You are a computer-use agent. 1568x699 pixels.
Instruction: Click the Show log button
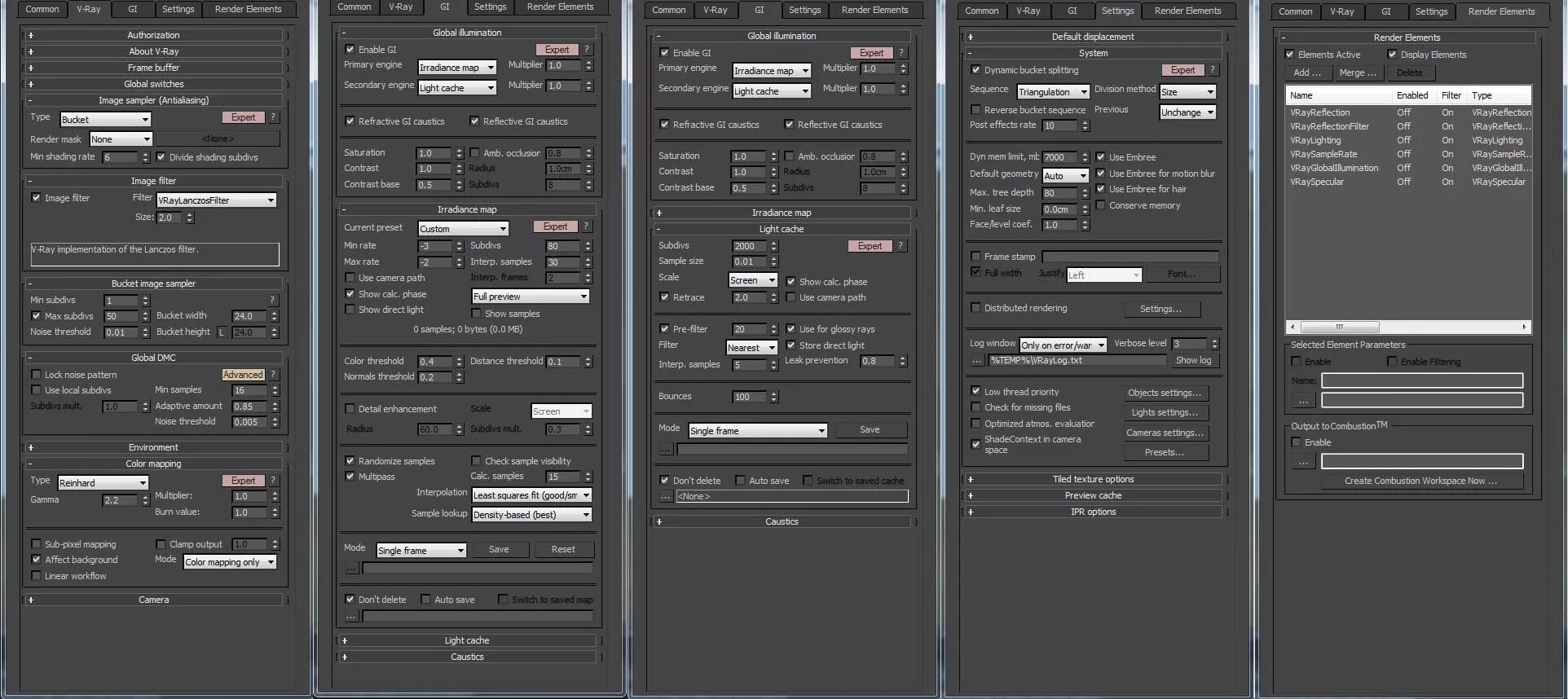tap(1193, 360)
